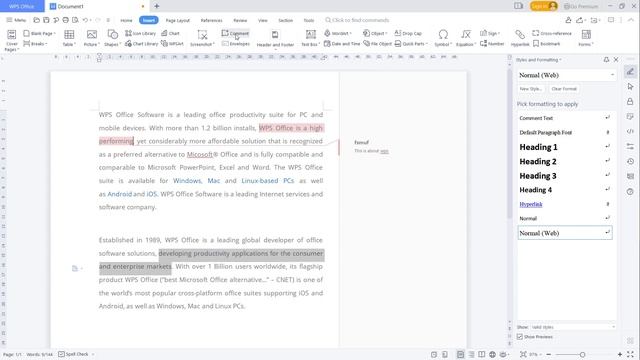Open the Envelopes tool

[236, 44]
